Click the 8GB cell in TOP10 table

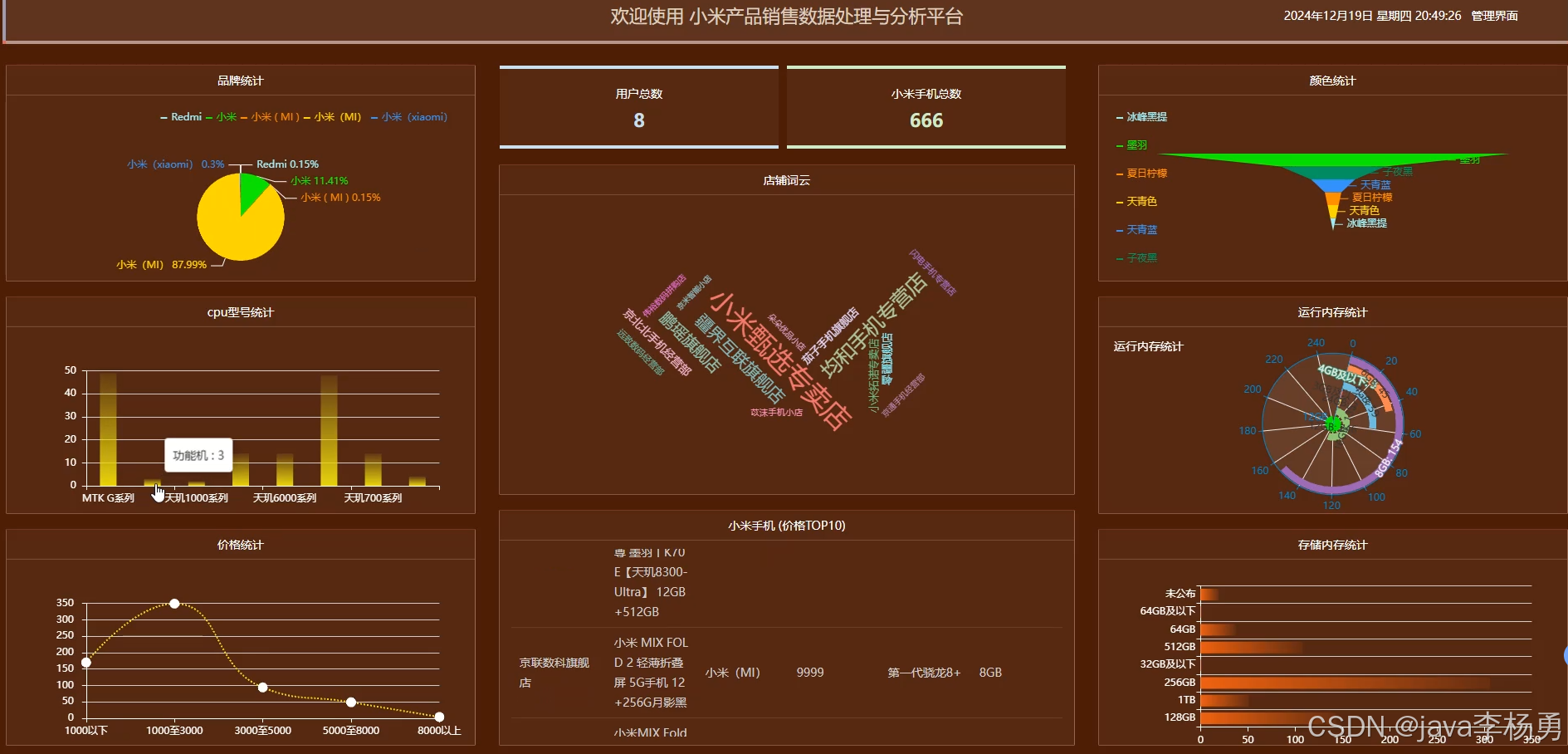click(x=990, y=673)
